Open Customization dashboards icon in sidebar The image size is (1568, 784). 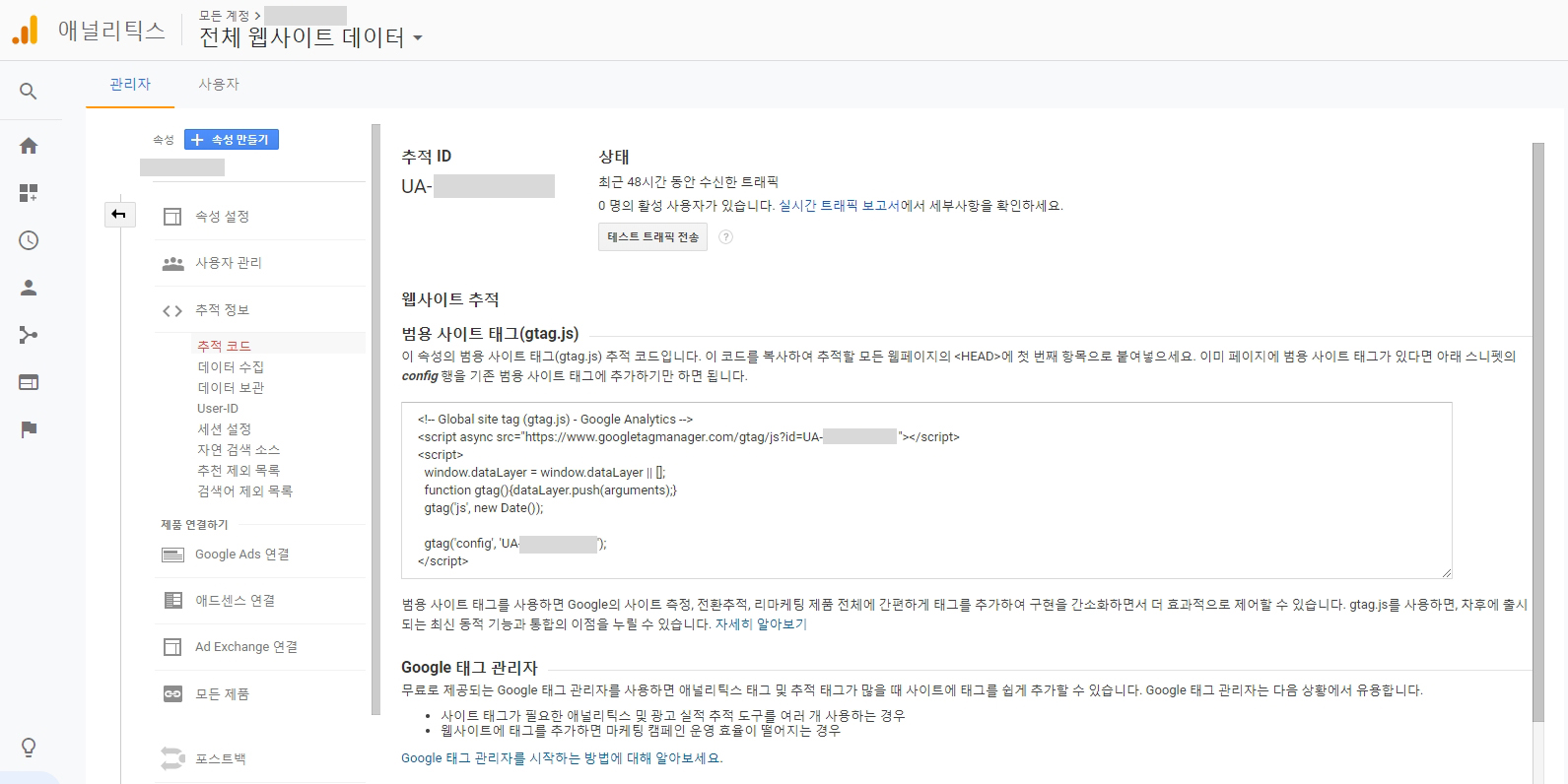point(29,193)
